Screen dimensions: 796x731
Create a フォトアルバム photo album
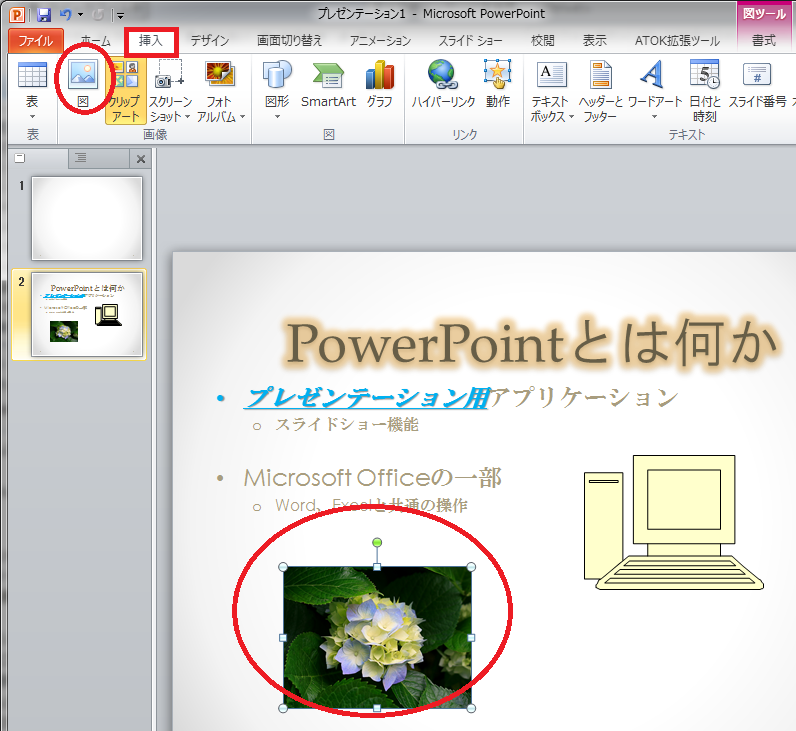click(x=220, y=75)
